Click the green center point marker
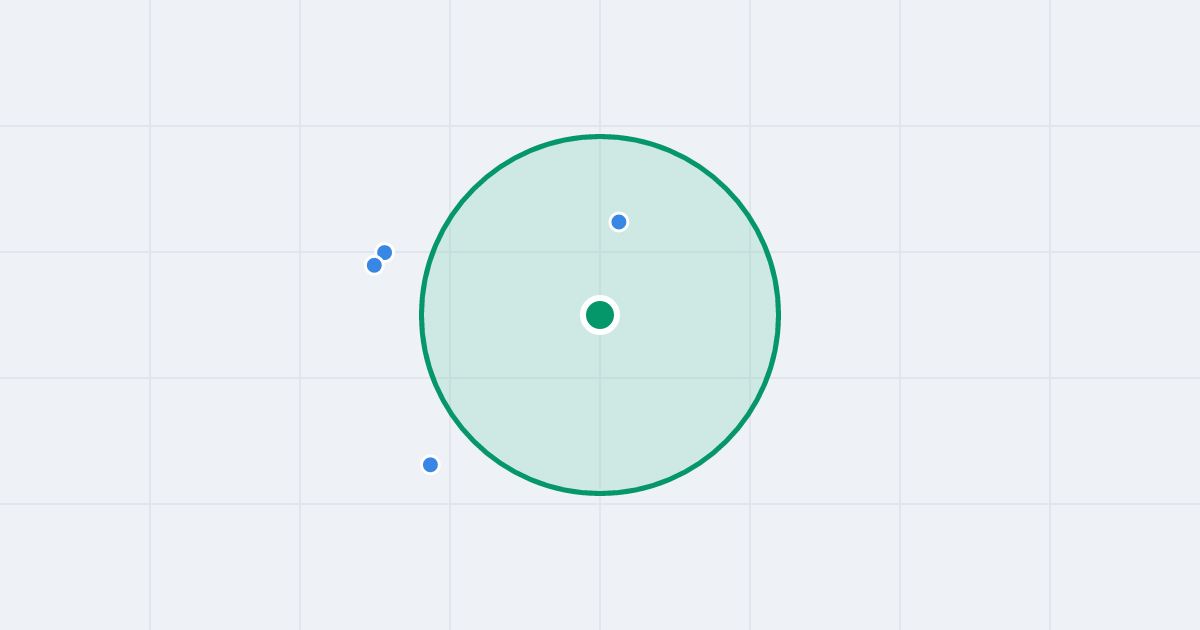 (x=600, y=315)
